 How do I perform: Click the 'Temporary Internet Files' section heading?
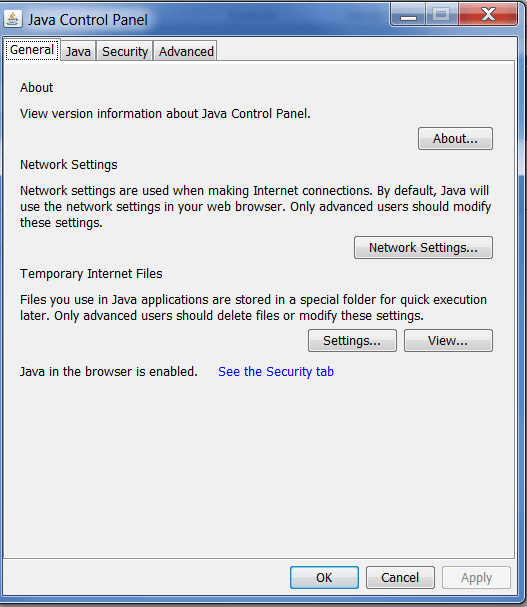(x=91, y=274)
